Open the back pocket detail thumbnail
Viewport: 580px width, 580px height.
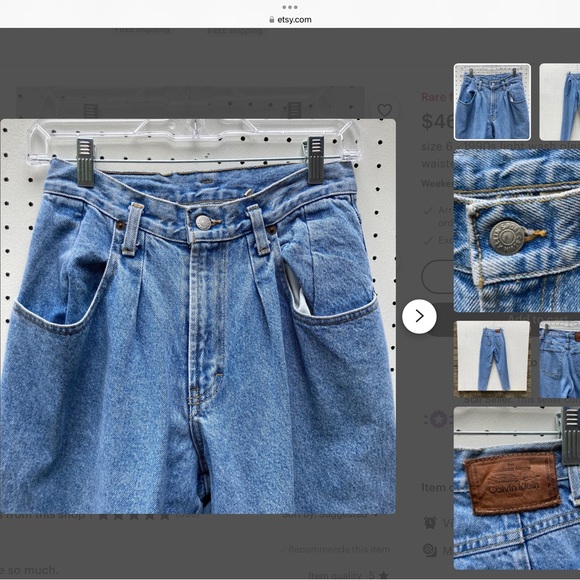point(559,359)
